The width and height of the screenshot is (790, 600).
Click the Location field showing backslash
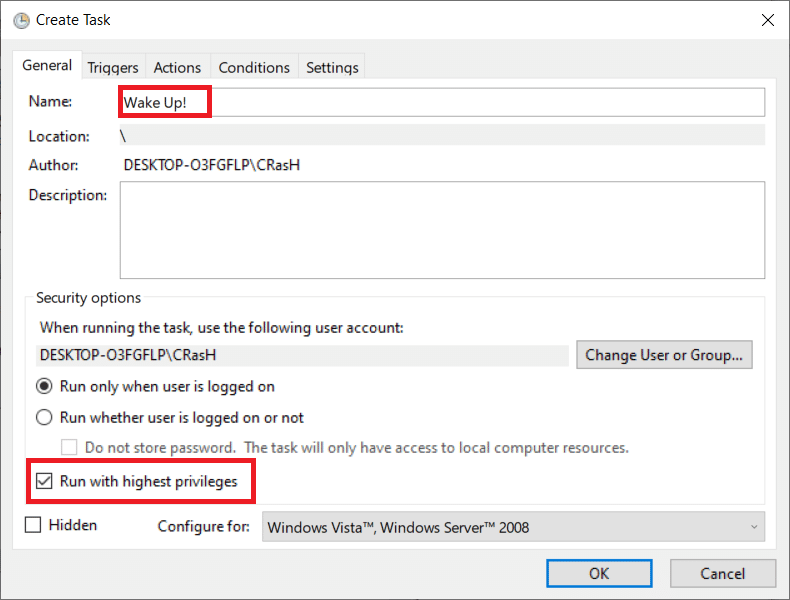[442, 136]
